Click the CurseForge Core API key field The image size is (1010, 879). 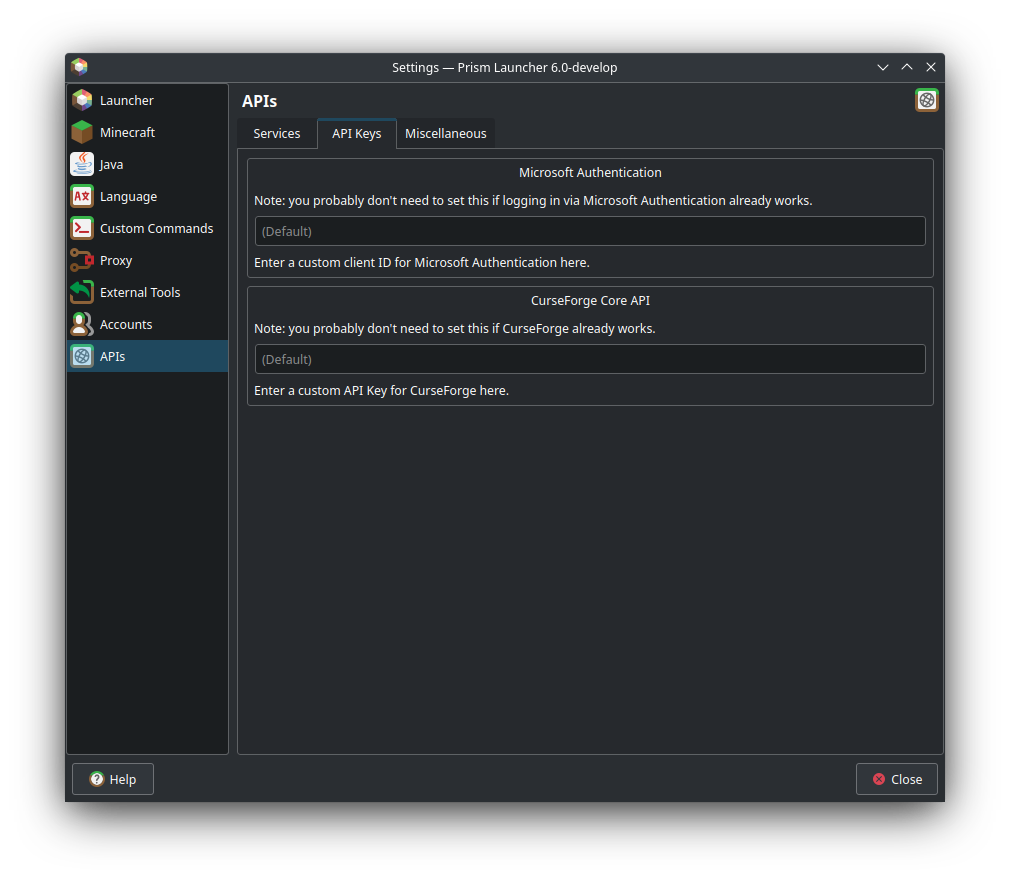pos(590,359)
